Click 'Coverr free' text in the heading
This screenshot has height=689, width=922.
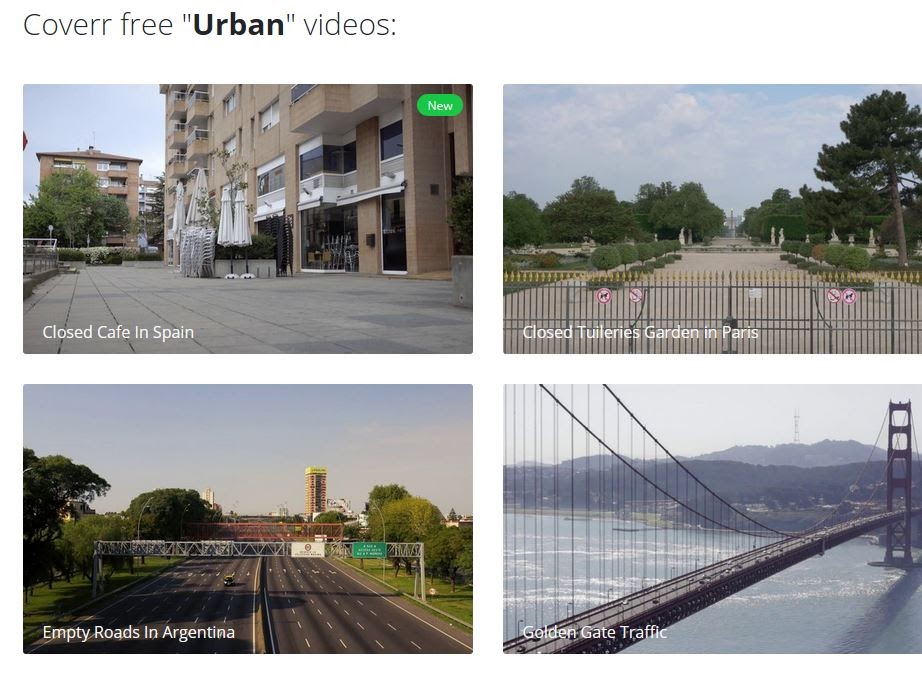point(98,25)
